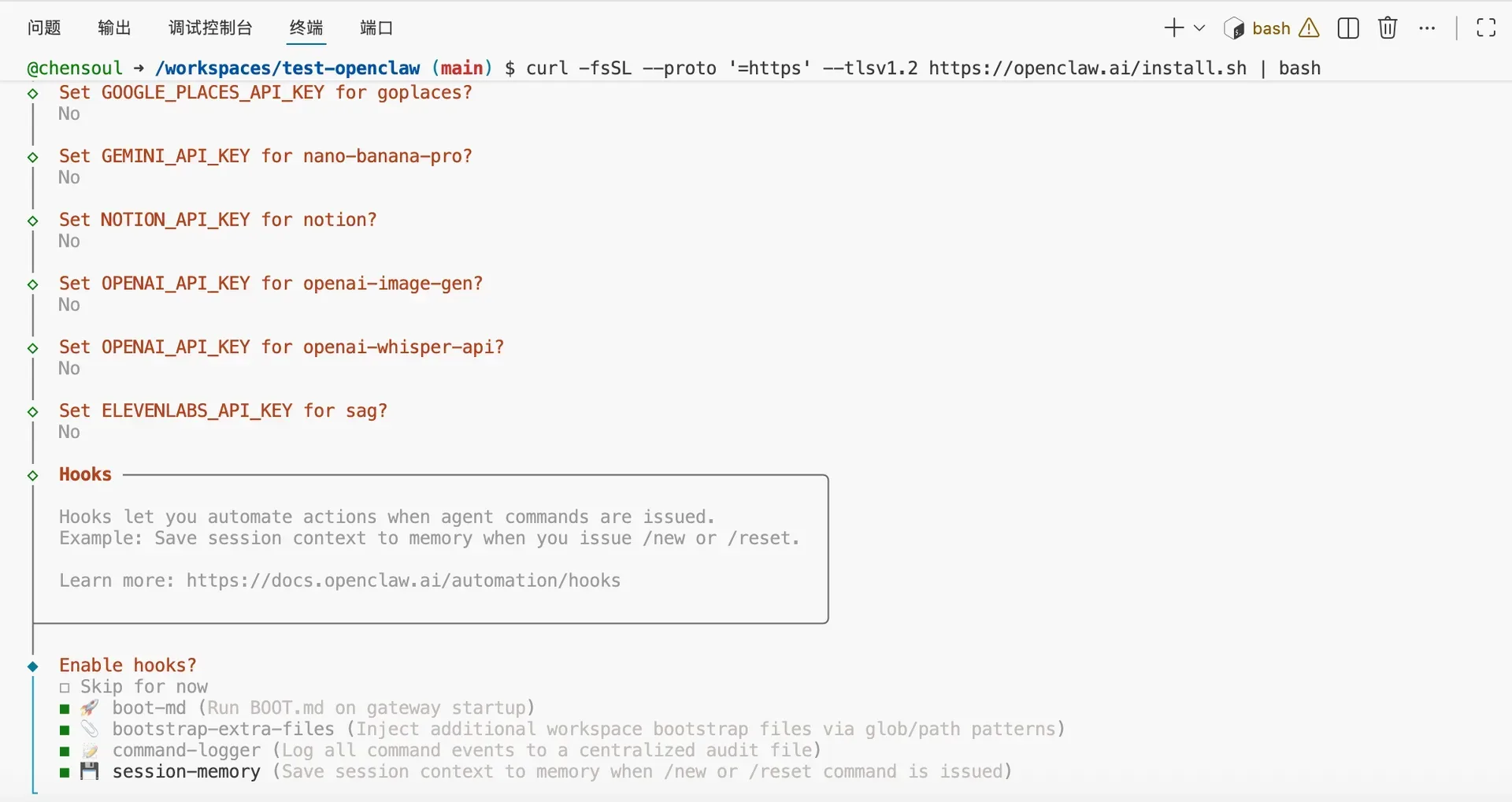
Task: Collapse the Enable hooks prompt
Action: [x=32, y=666]
